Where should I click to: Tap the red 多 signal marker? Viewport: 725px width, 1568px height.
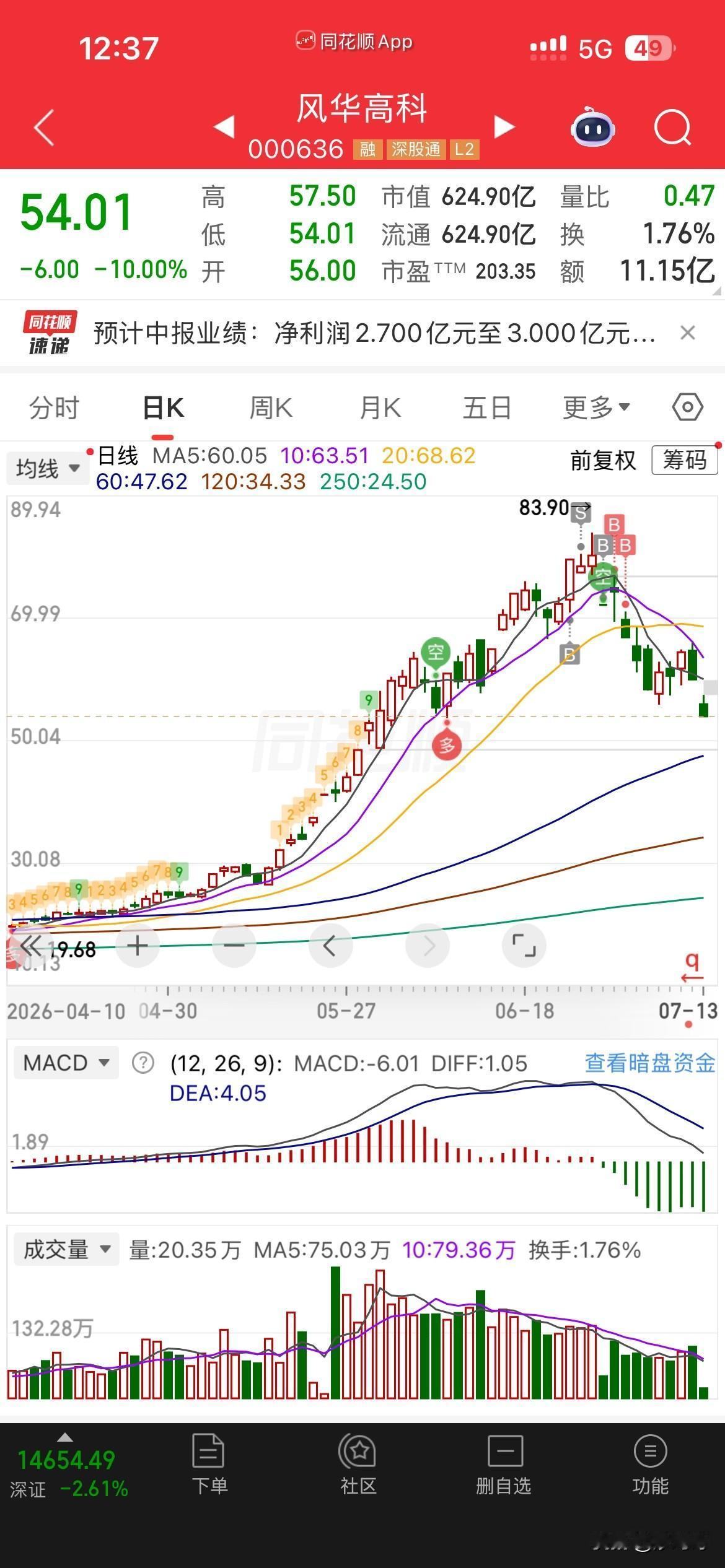(447, 745)
